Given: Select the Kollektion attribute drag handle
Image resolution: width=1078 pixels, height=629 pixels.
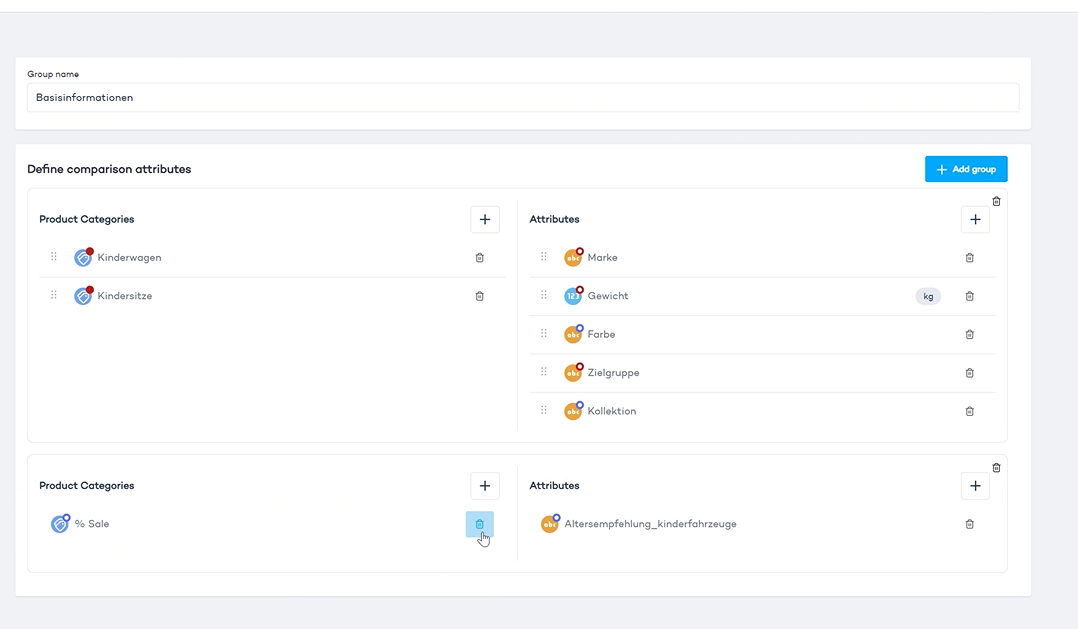Looking at the screenshot, I should tap(544, 410).
